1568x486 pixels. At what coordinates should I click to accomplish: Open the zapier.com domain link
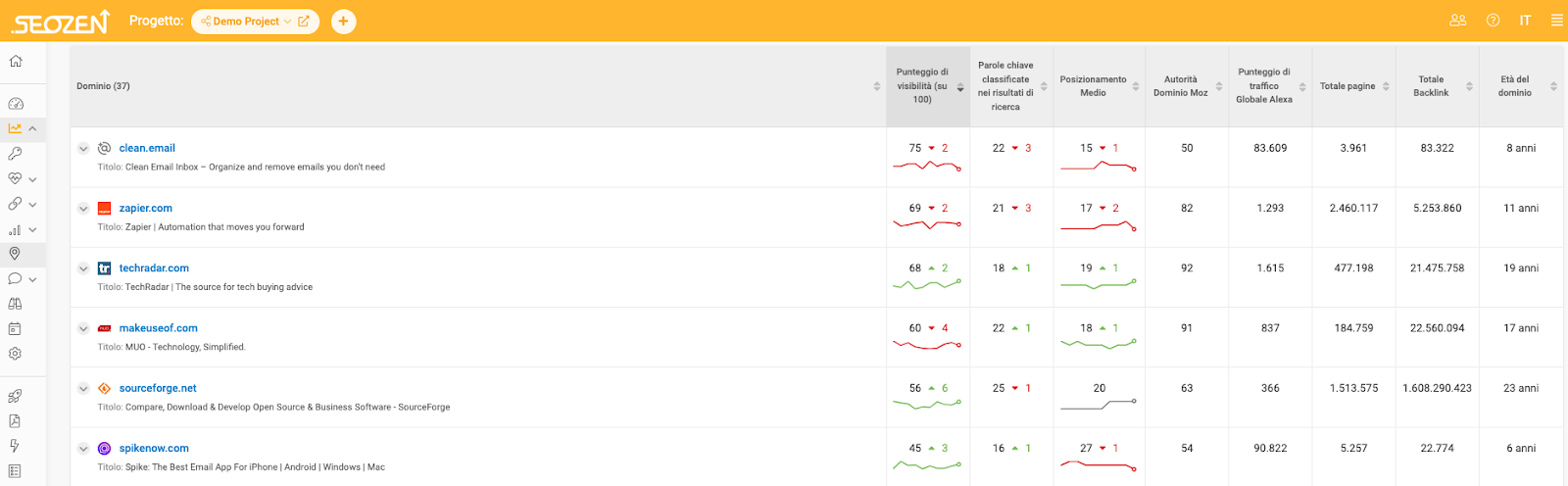click(x=146, y=208)
